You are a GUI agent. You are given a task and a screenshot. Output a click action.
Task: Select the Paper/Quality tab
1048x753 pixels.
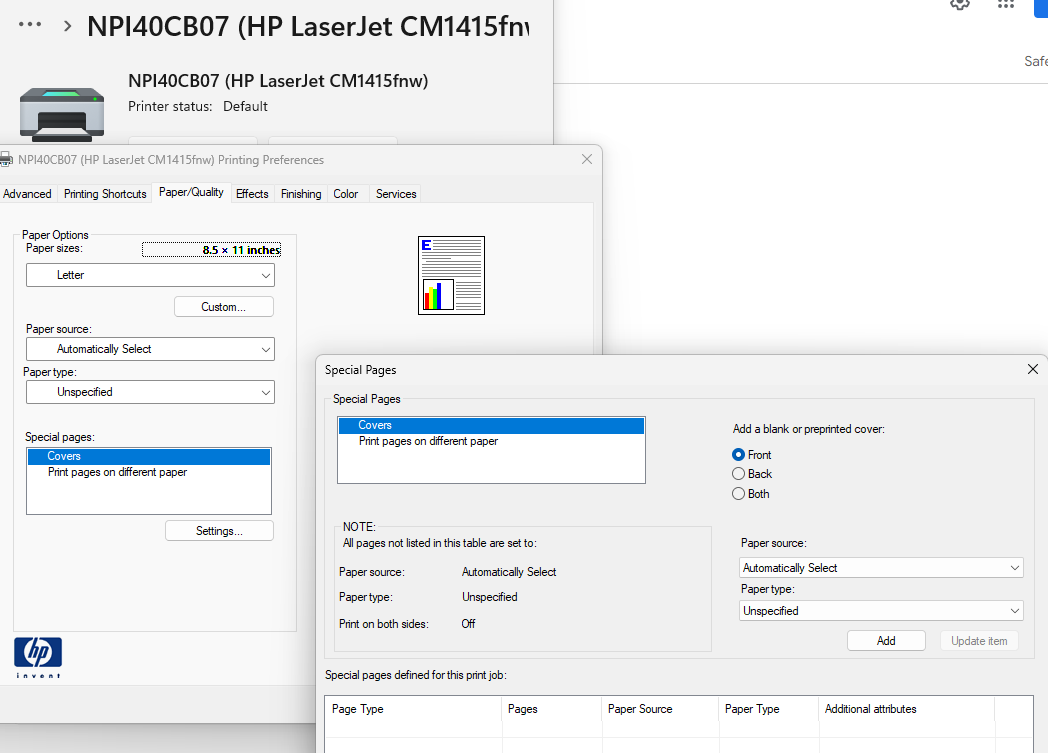click(191, 192)
